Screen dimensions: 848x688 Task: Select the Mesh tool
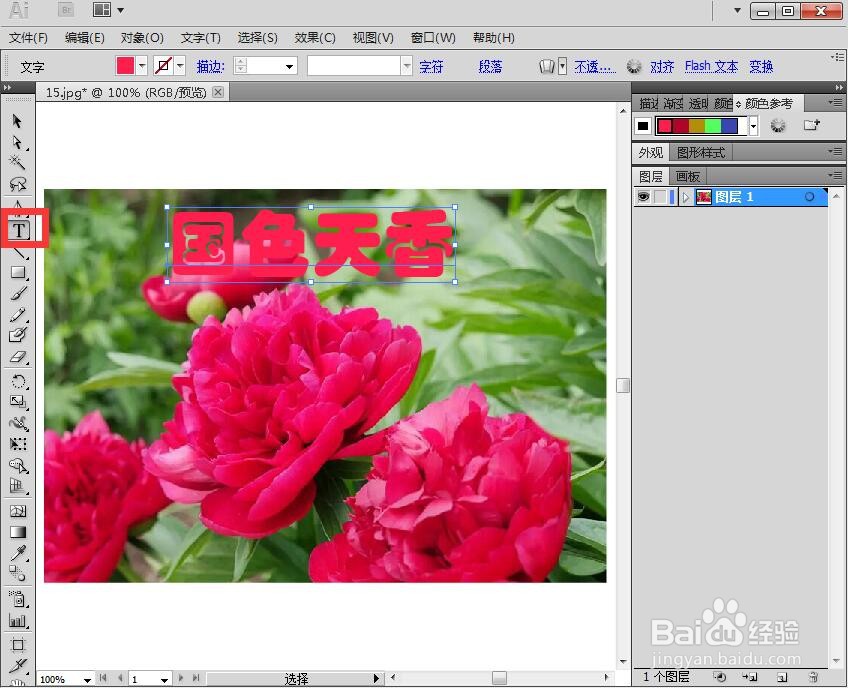18,511
